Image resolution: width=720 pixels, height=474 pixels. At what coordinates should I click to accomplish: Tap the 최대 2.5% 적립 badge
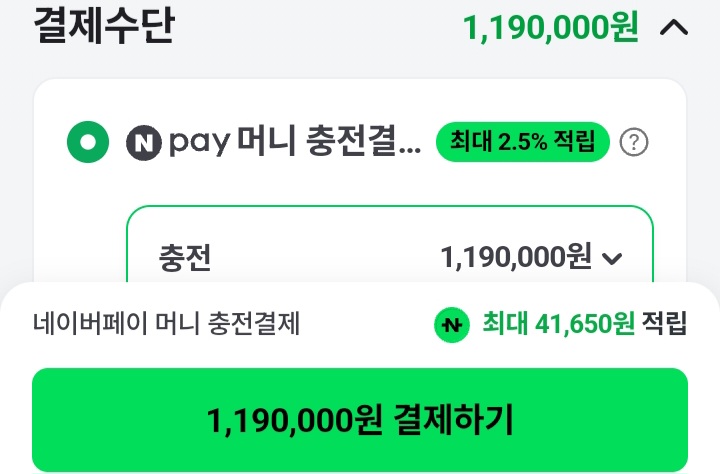click(x=523, y=142)
